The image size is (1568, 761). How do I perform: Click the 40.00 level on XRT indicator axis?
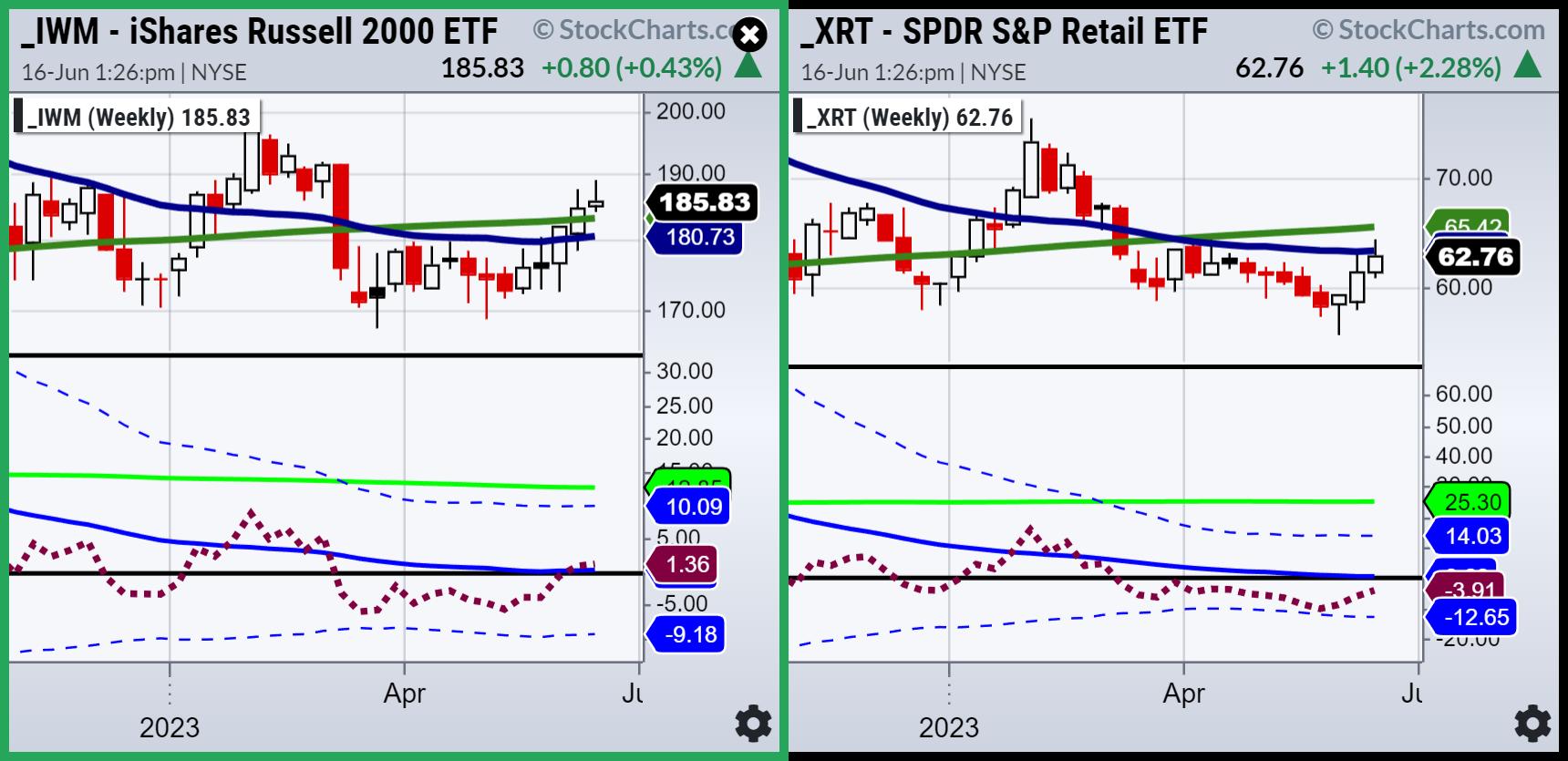1462,456
